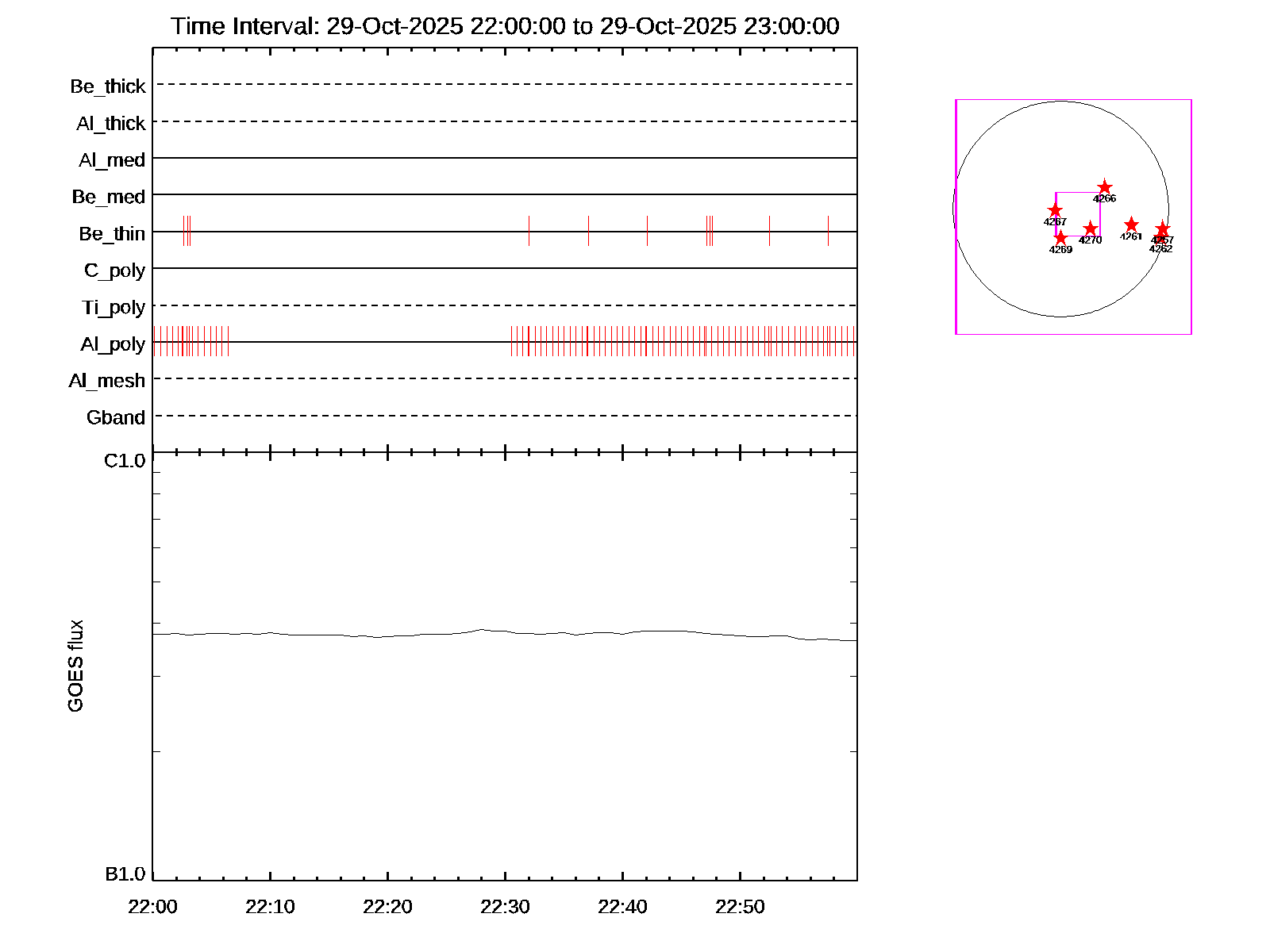Click the 22:30 time axis label
The width and height of the screenshot is (1270, 952).
[x=505, y=907]
